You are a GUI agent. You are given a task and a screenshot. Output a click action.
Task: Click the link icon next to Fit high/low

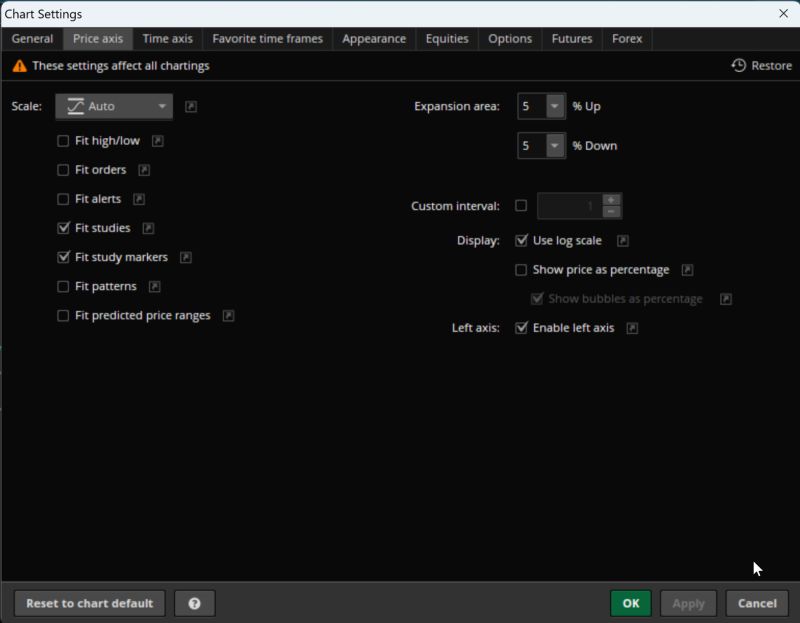coord(158,141)
